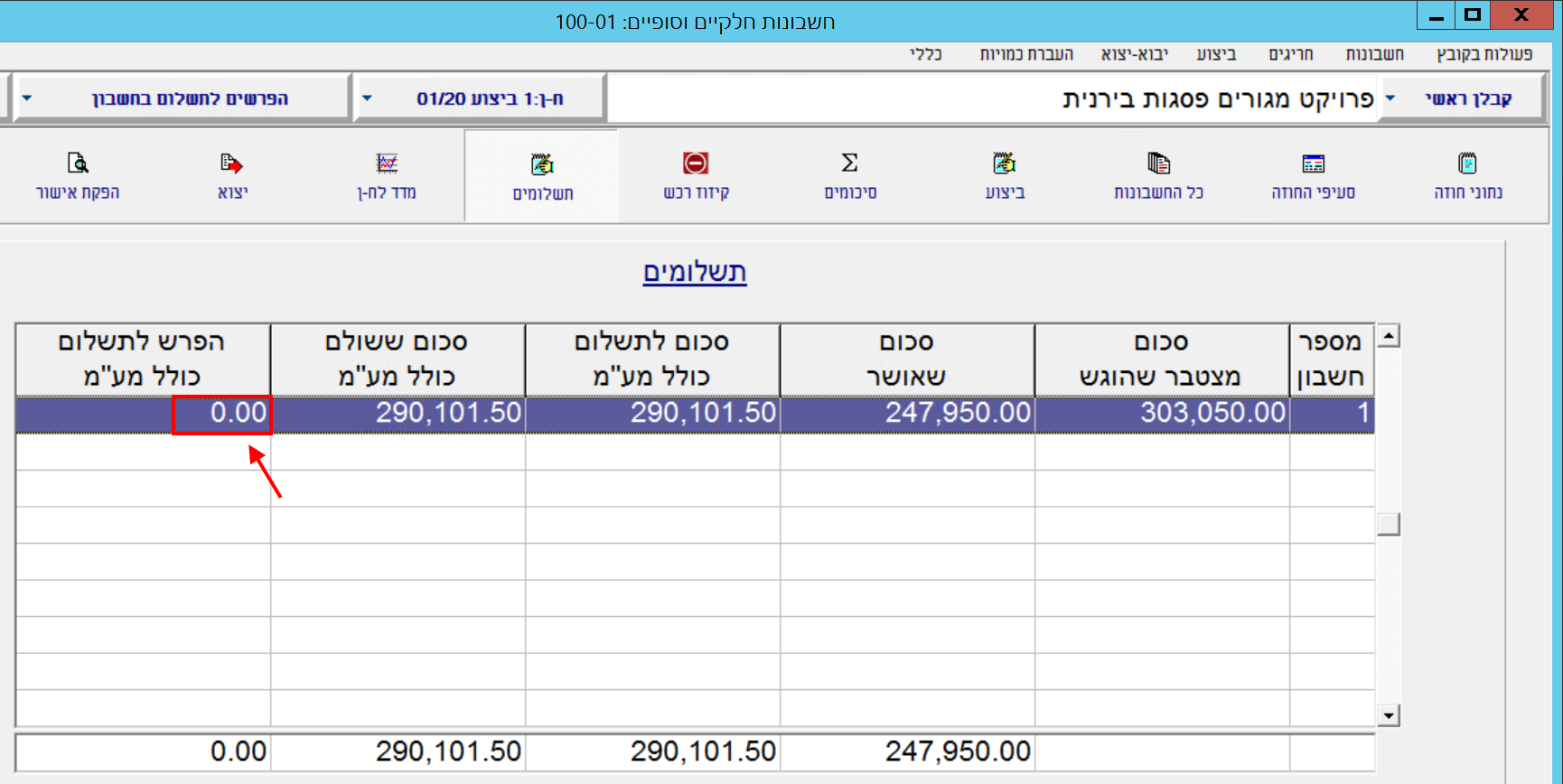
Task: Click the תשלומים underlined heading link
Action: [694, 272]
